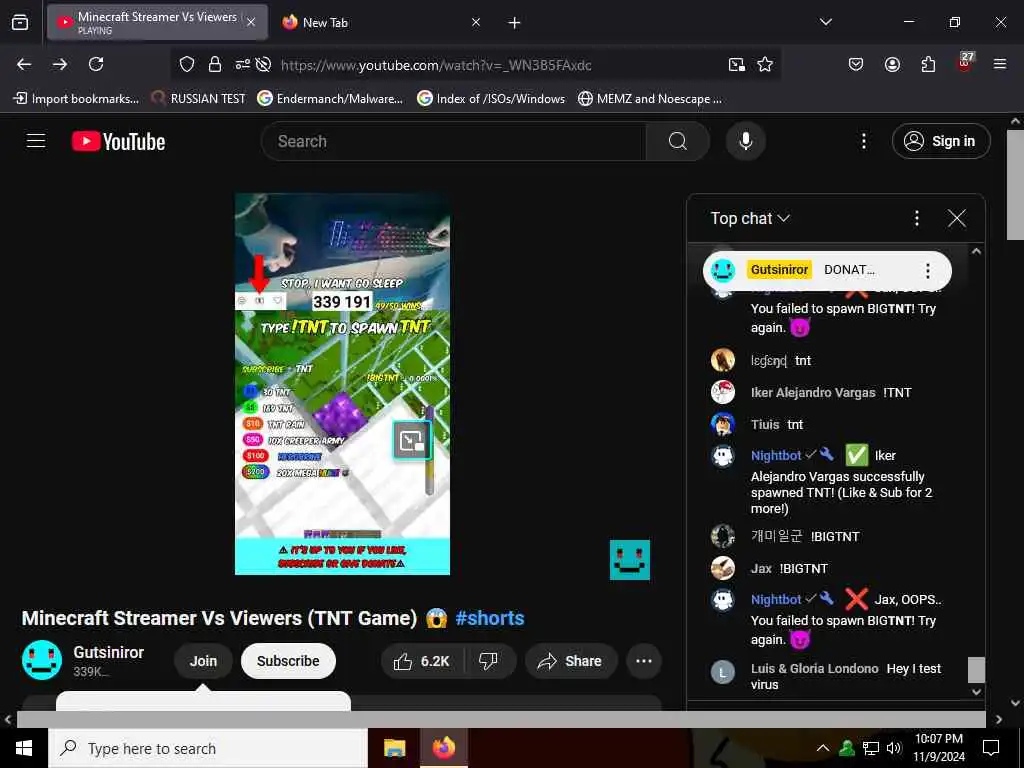Save page to Pocket
1024x768 pixels.
pyautogui.click(x=856, y=64)
